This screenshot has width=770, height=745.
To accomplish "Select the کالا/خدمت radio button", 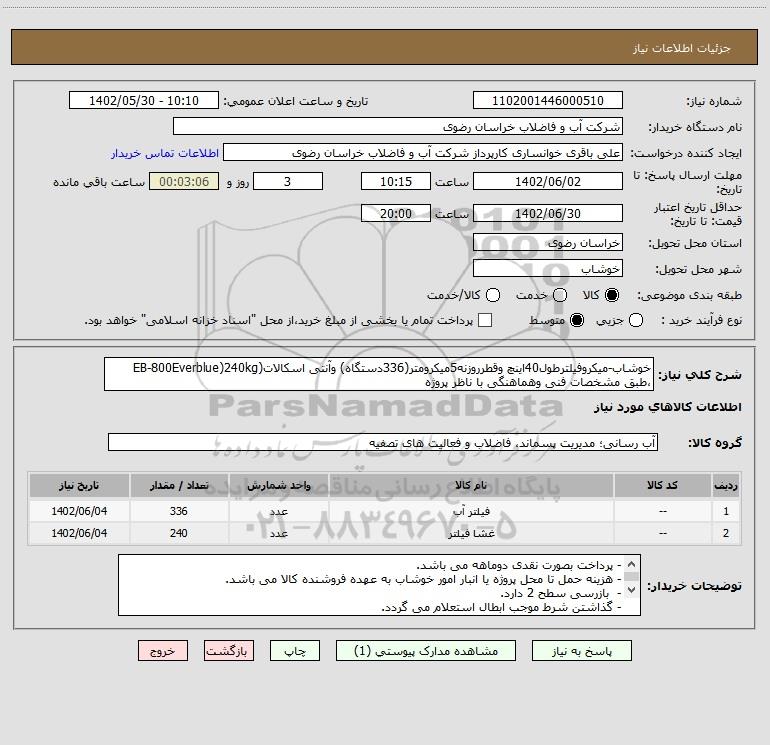I will point(493,295).
